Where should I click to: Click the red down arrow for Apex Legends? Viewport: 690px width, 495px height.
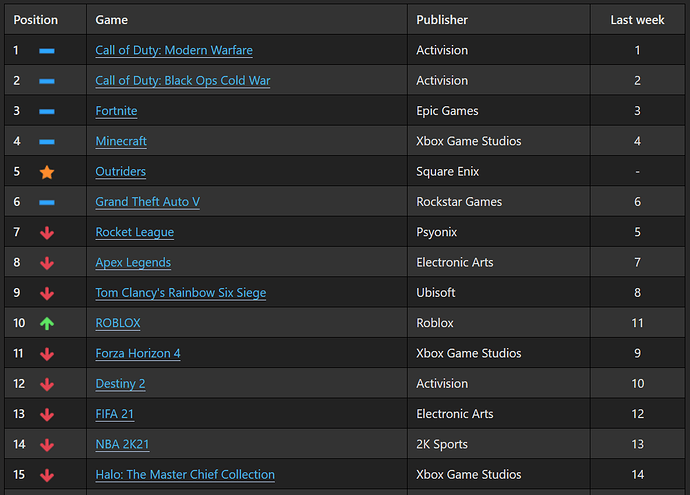point(47,263)
